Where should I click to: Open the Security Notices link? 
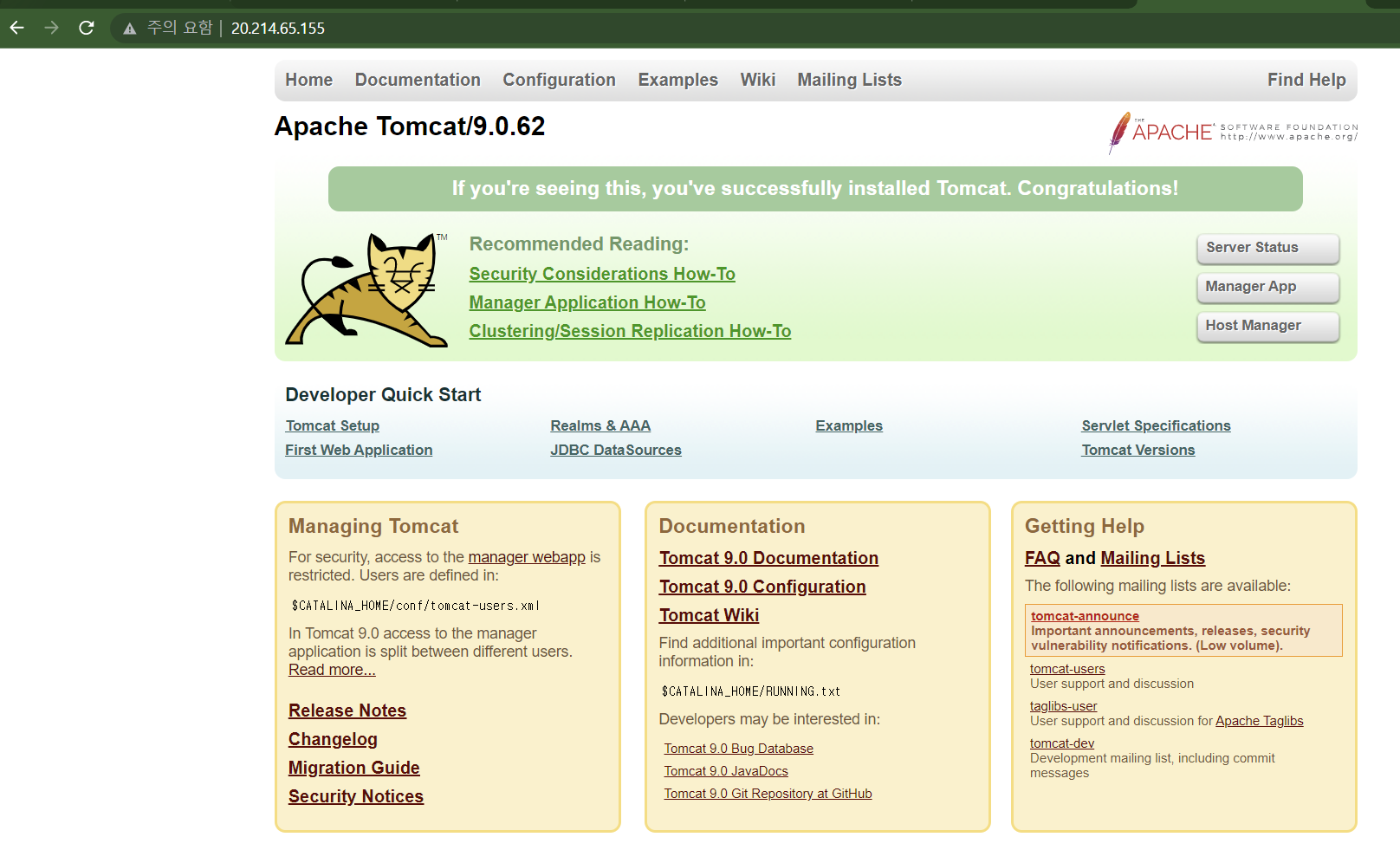[356, 796]
